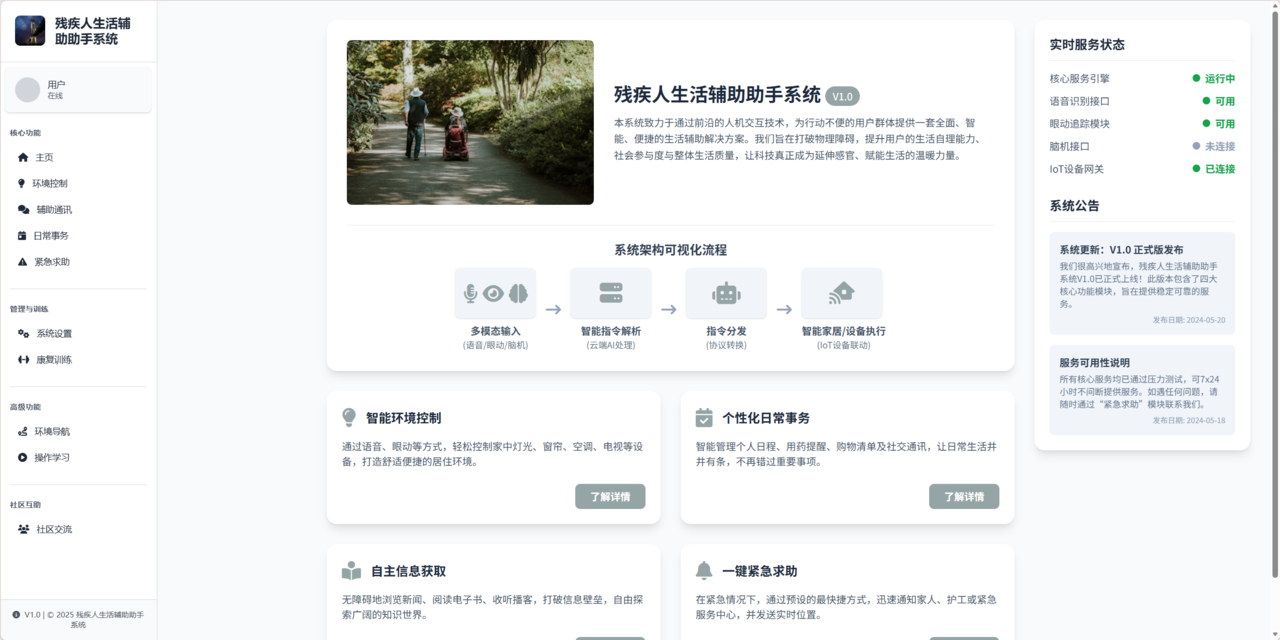Click the 残疾人生活辅助助手系统 main title

(717, 95)
